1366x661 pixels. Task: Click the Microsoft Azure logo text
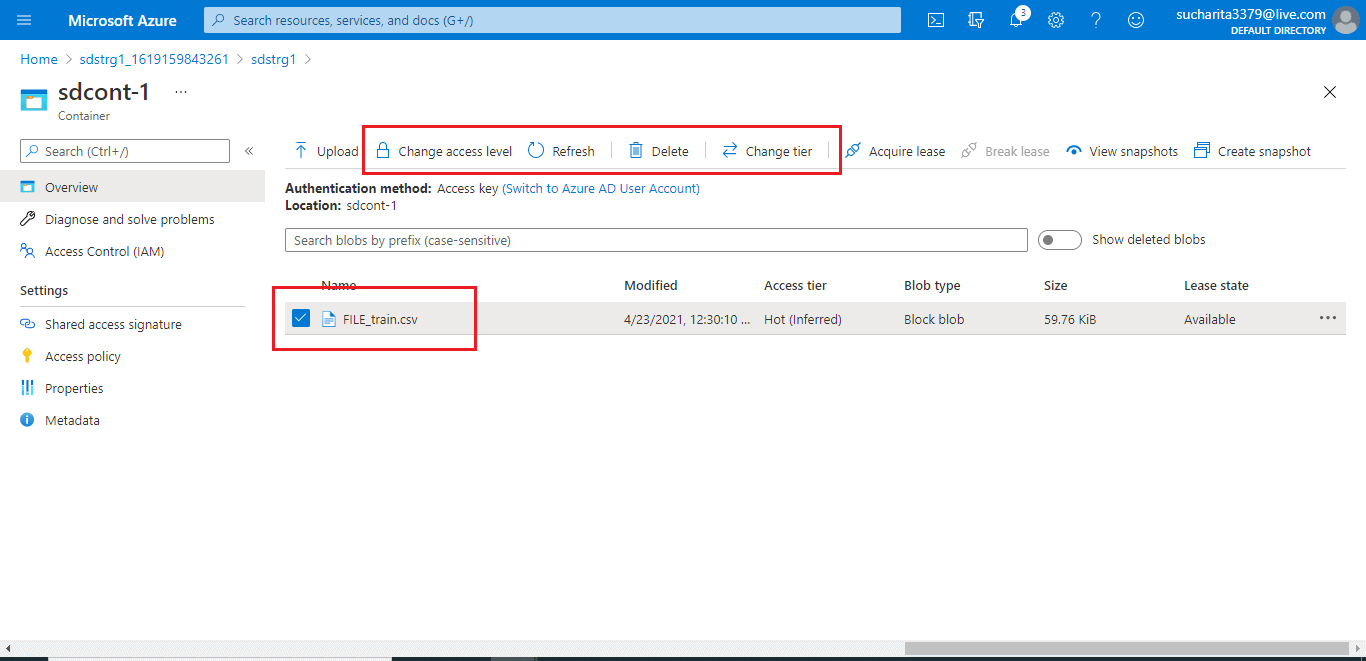pos(122,20)
